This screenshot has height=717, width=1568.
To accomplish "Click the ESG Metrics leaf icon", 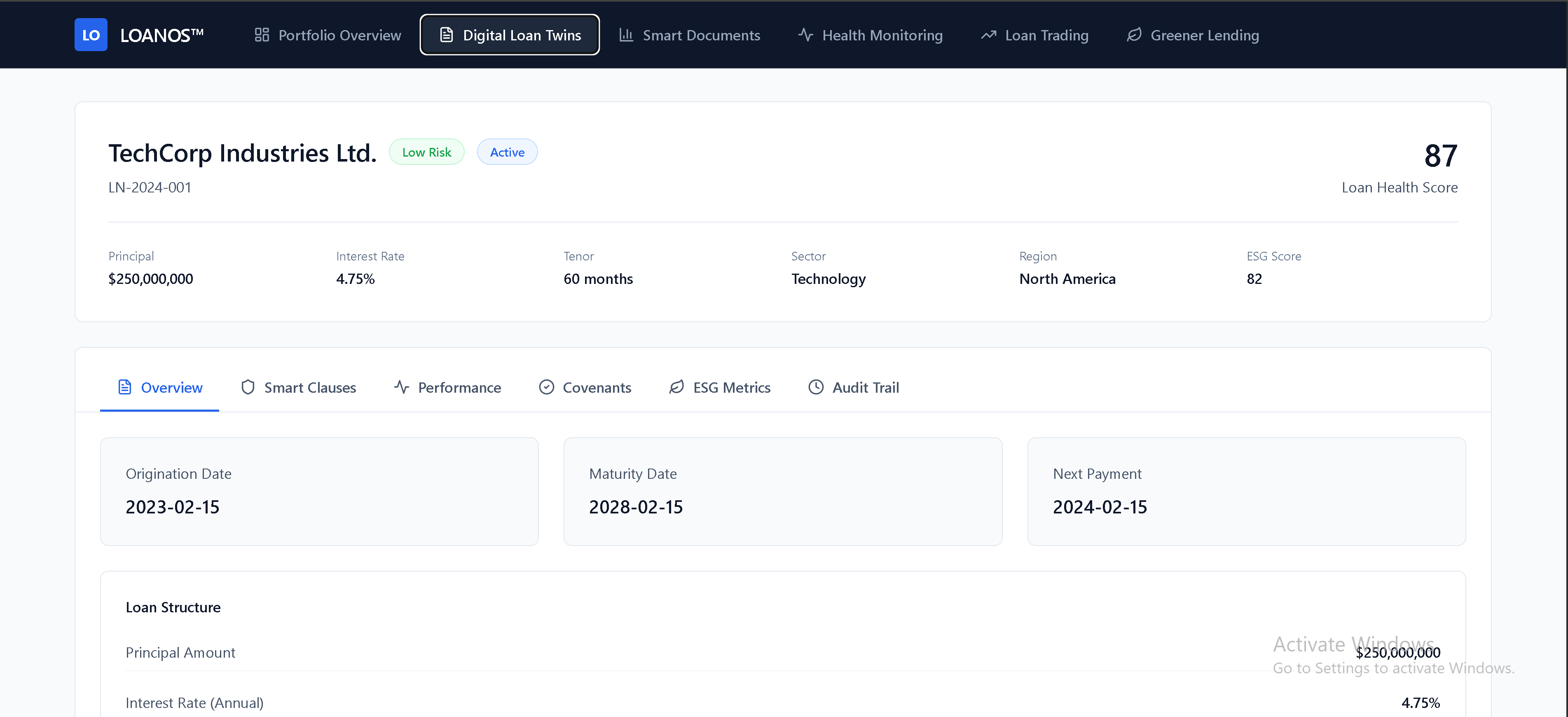I will coord(676,387).
